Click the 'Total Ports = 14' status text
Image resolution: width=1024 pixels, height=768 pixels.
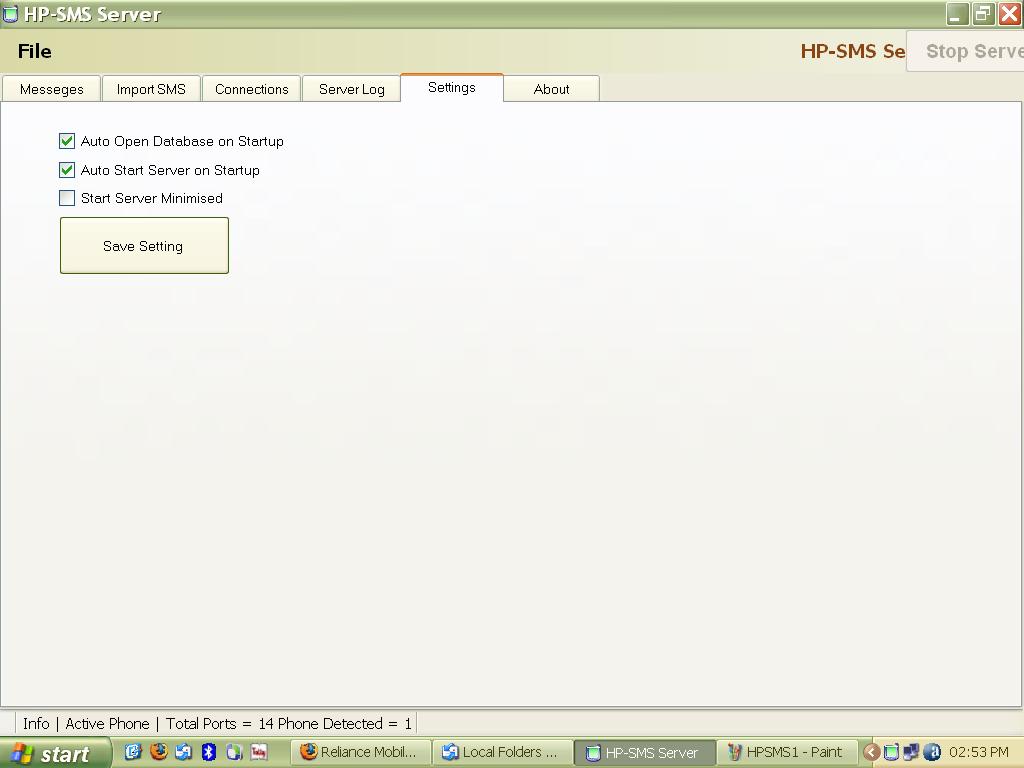pos(219,724)
